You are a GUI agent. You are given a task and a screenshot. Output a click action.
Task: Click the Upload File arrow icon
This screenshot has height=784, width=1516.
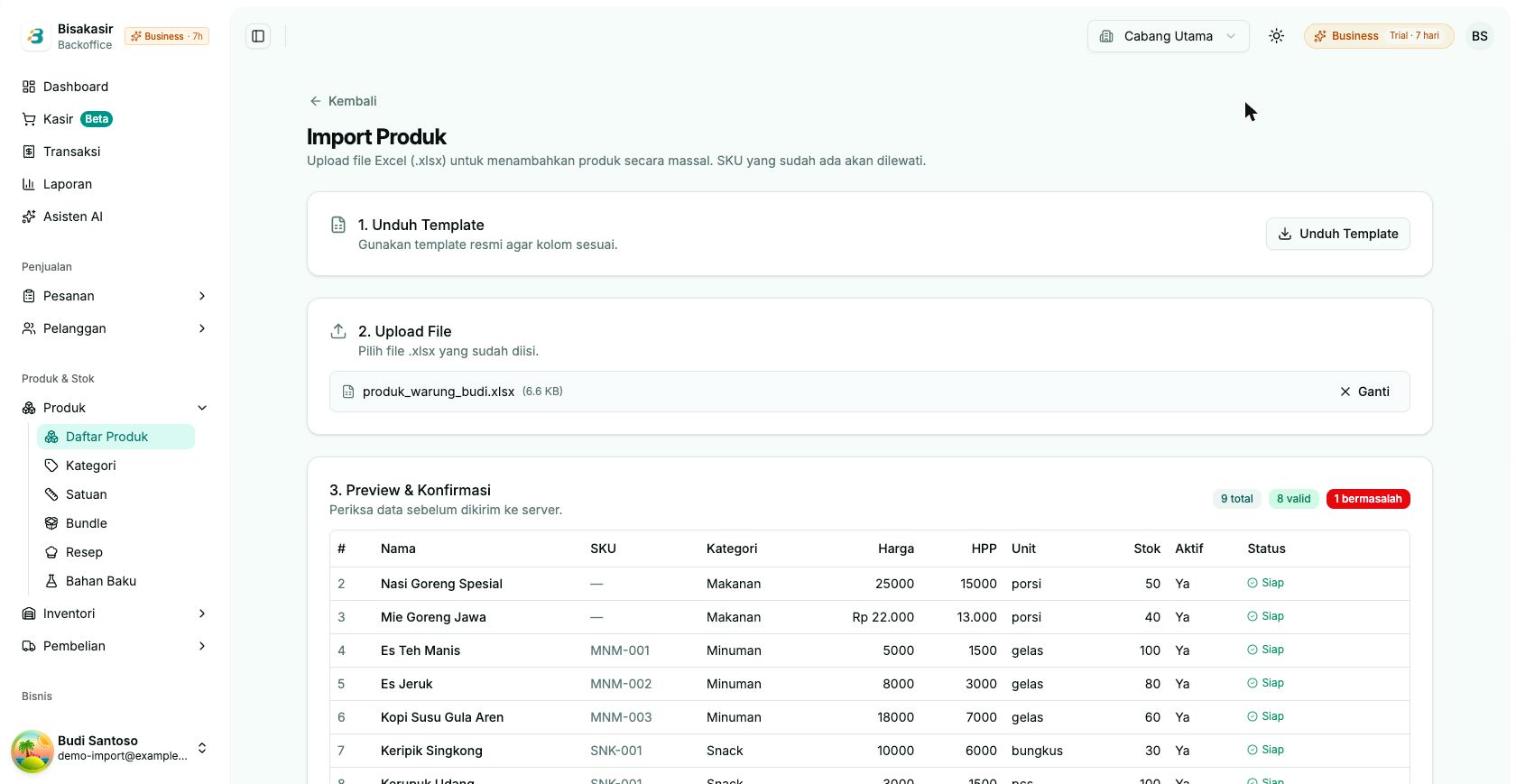pyautogui.click(x=338, y=331)
